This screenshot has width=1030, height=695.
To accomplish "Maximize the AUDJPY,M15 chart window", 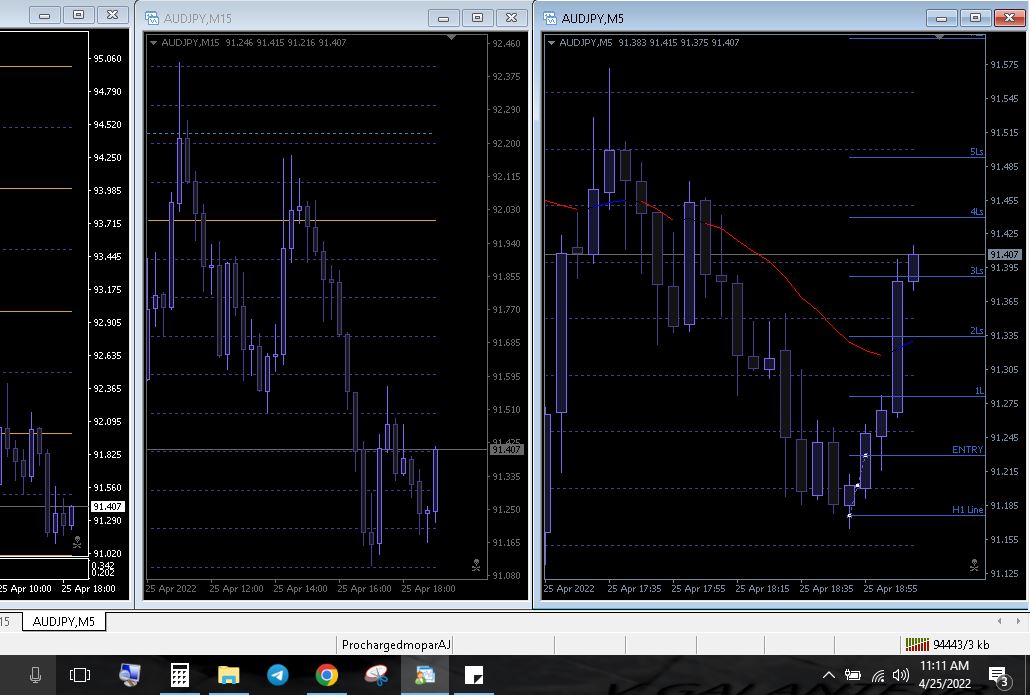I will tap(478, 18).
